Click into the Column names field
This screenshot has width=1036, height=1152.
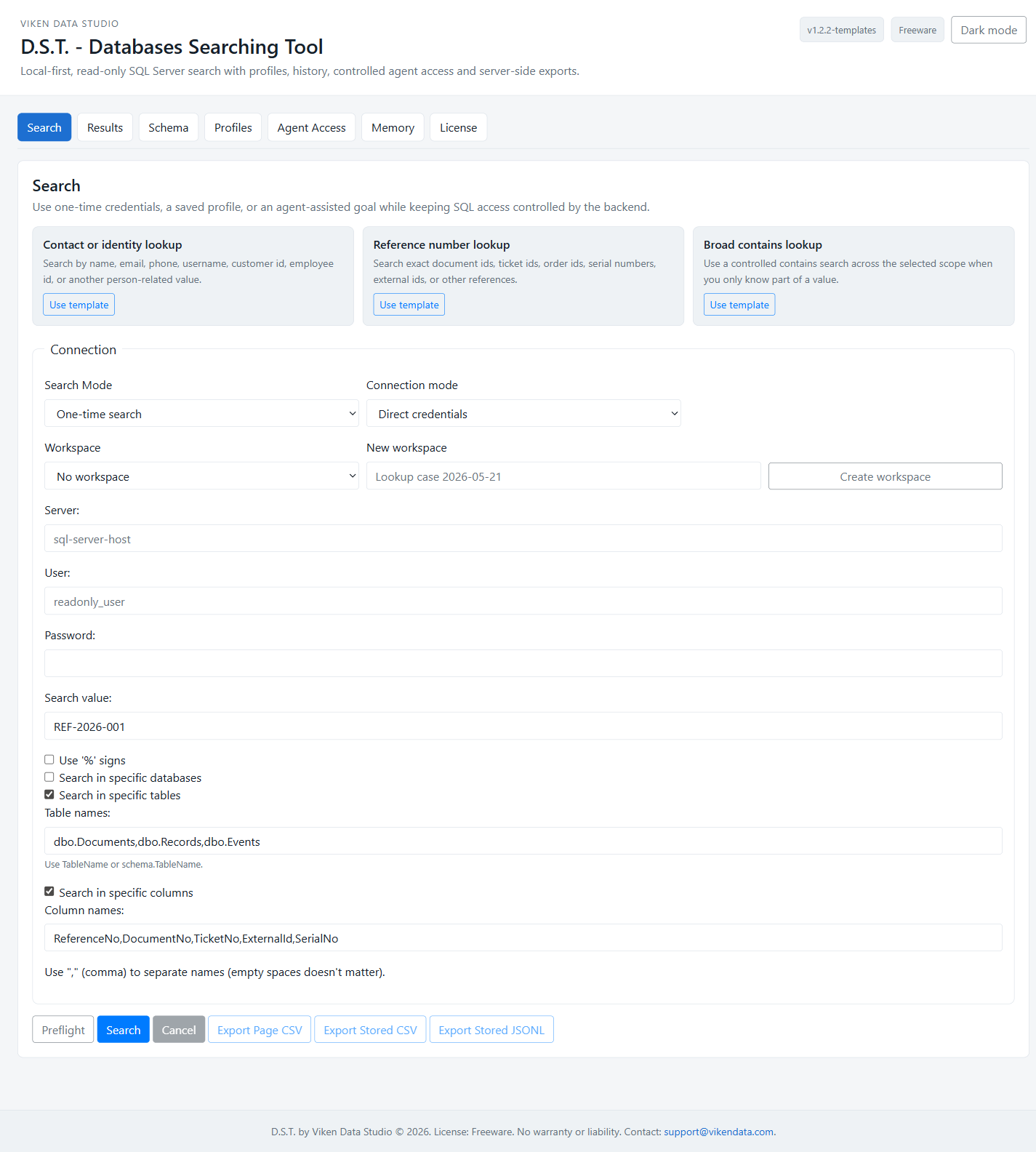pos(523,937)
